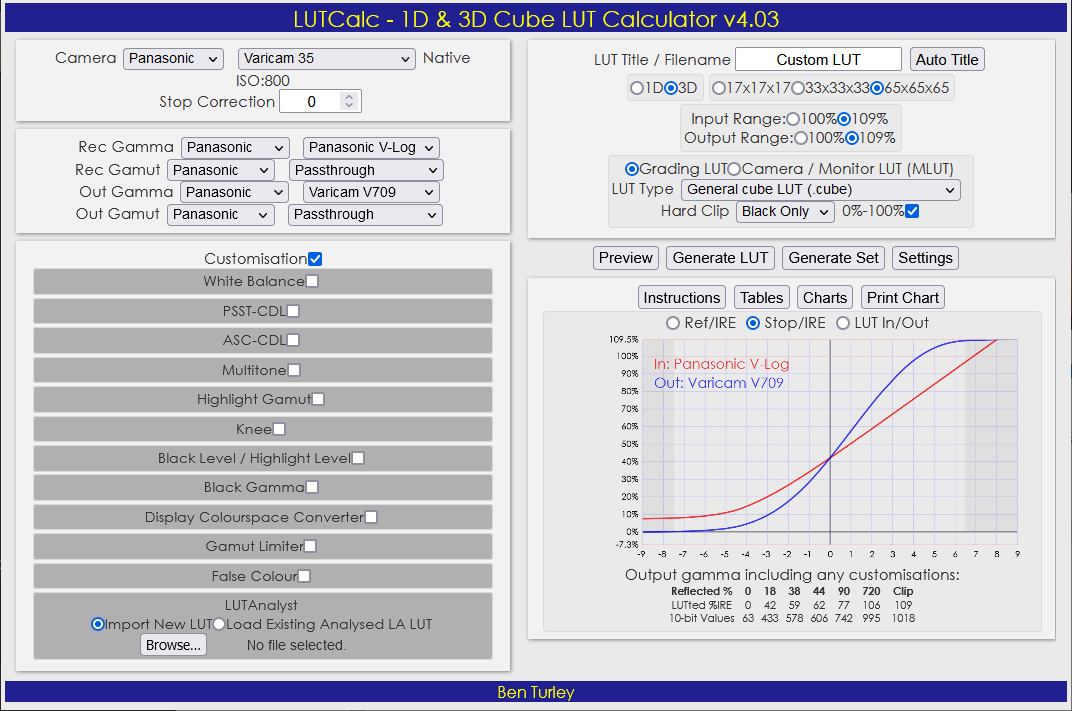
Task: Open the Out Gamut Passthrough dropdown
Action: tap(365, 215)
